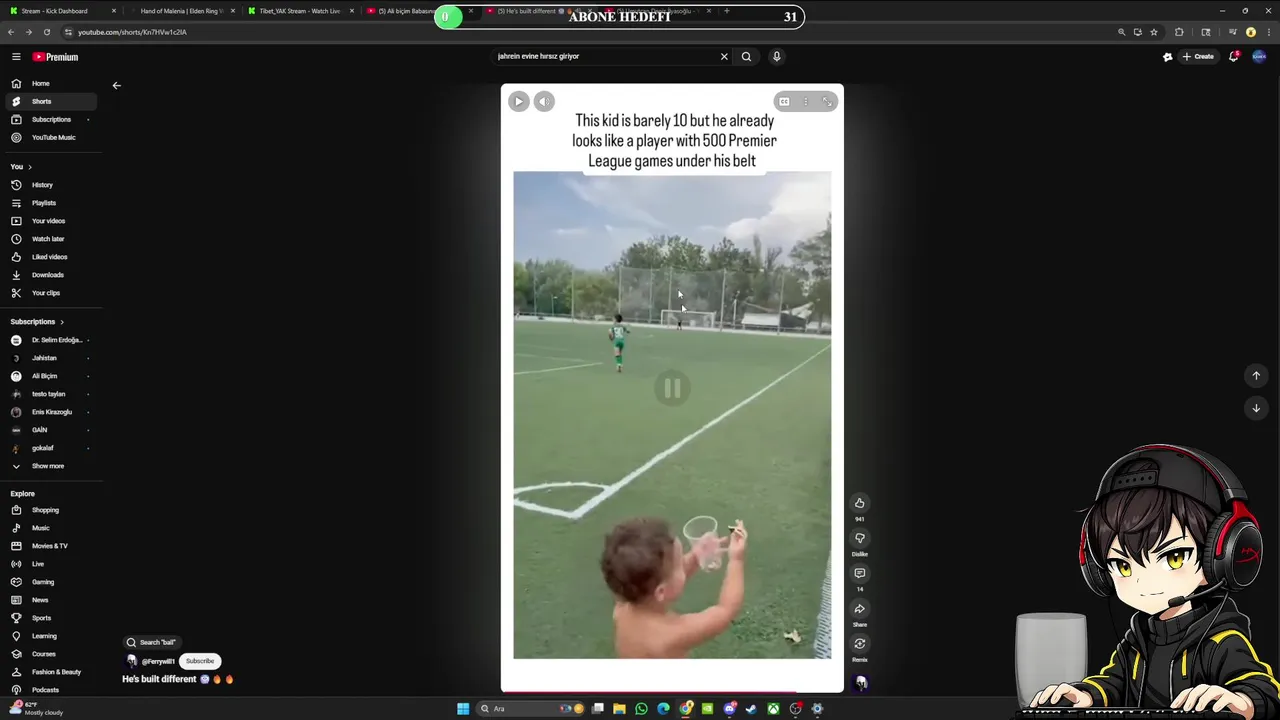This screenshot has height=720, width=1280.
Task: Open the Ali Biçim subscription channel
Action: 52,376
